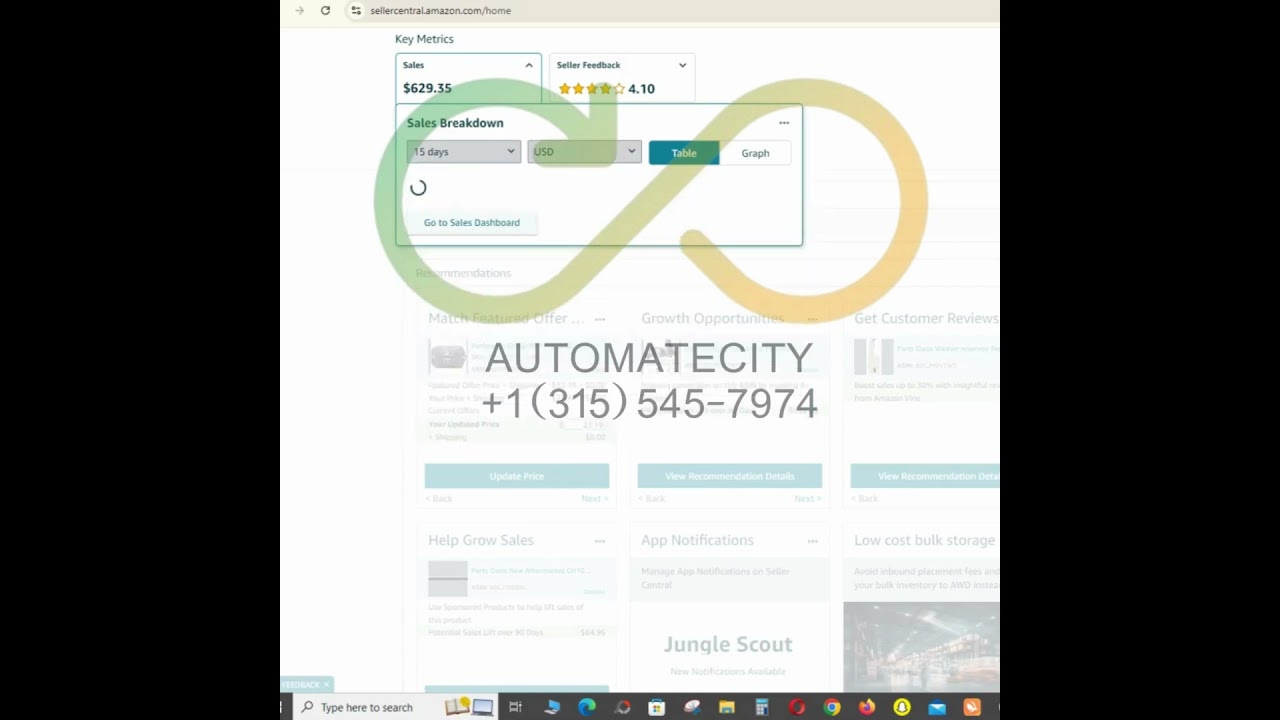Image resolution: width=1280 pixels, height=720 pixels.
Task: Open Growth Opportunities card options menu
Action: [x=812, y=319]
